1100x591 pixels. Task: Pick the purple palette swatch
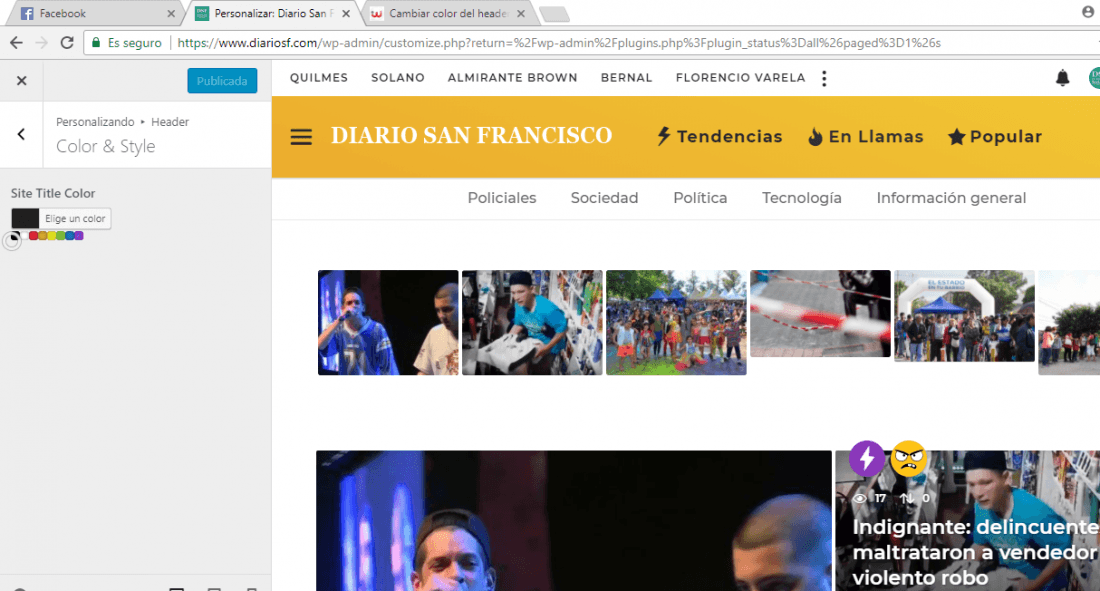[79, 236]
